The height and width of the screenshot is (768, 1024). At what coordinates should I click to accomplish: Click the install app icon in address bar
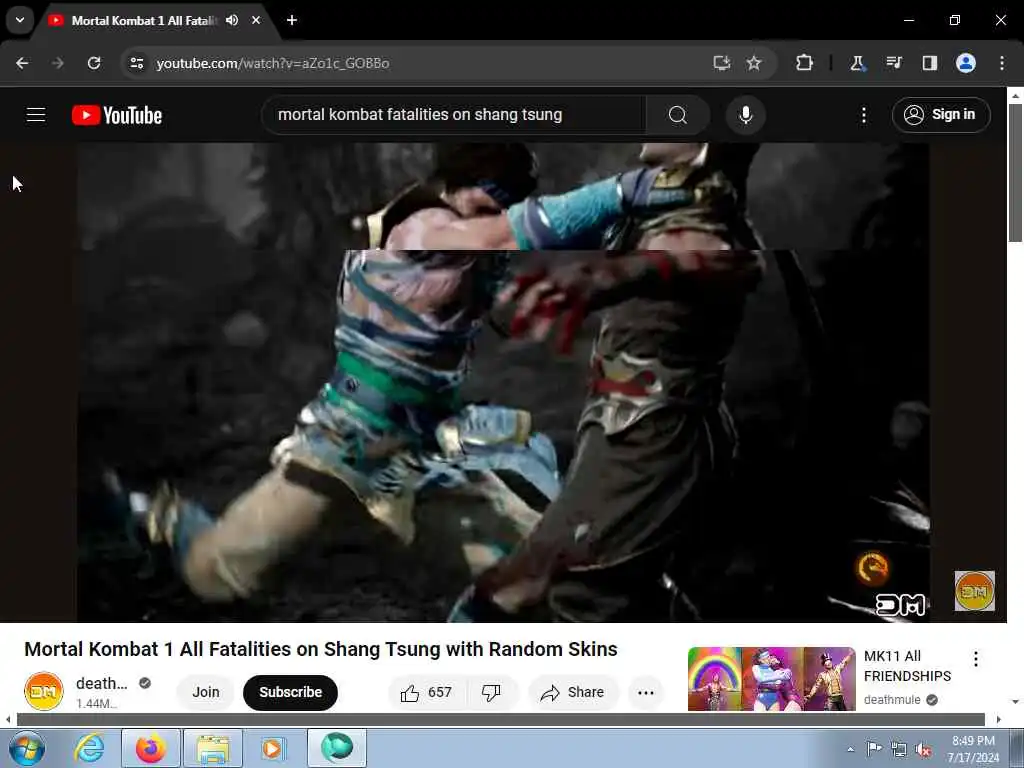pos(721,63)
